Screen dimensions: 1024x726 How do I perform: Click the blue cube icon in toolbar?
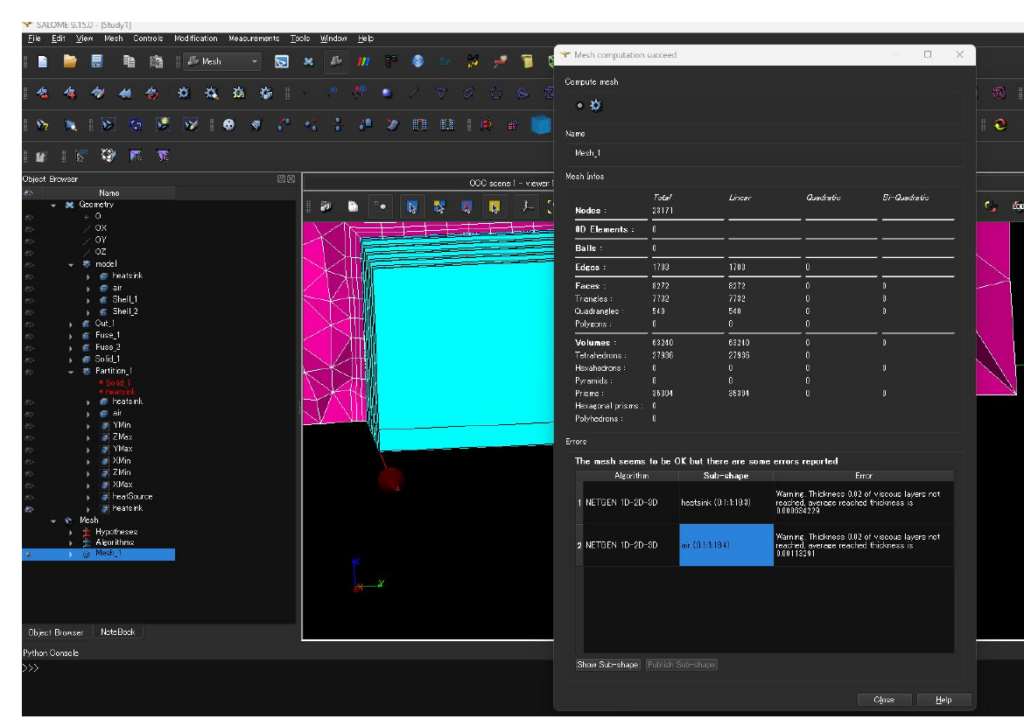(541, 126)
